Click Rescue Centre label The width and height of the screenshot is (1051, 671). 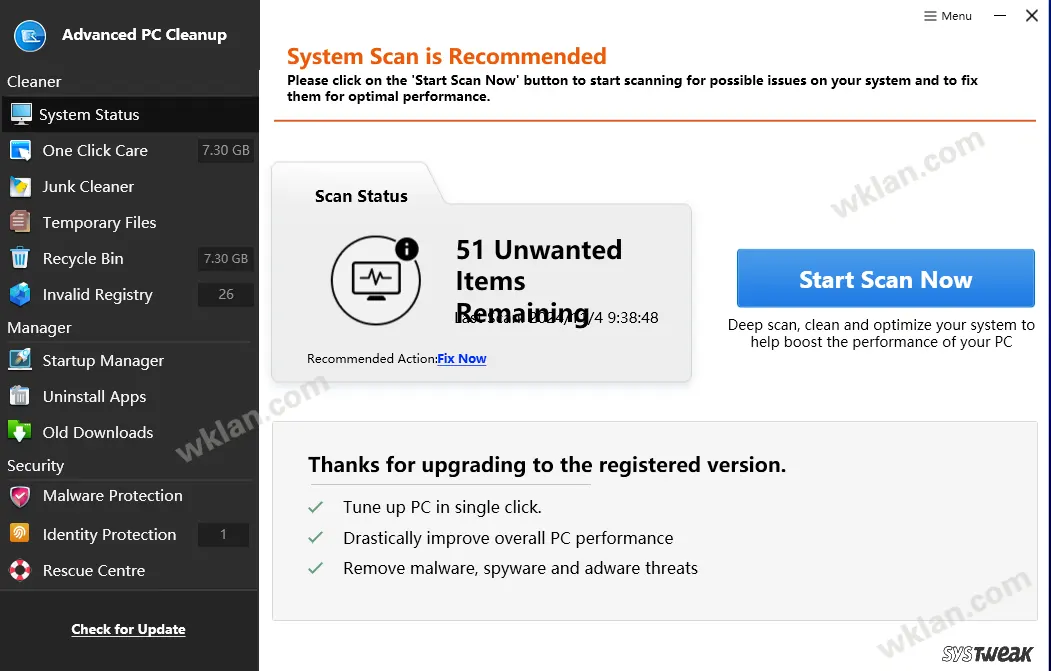(94, 570)
